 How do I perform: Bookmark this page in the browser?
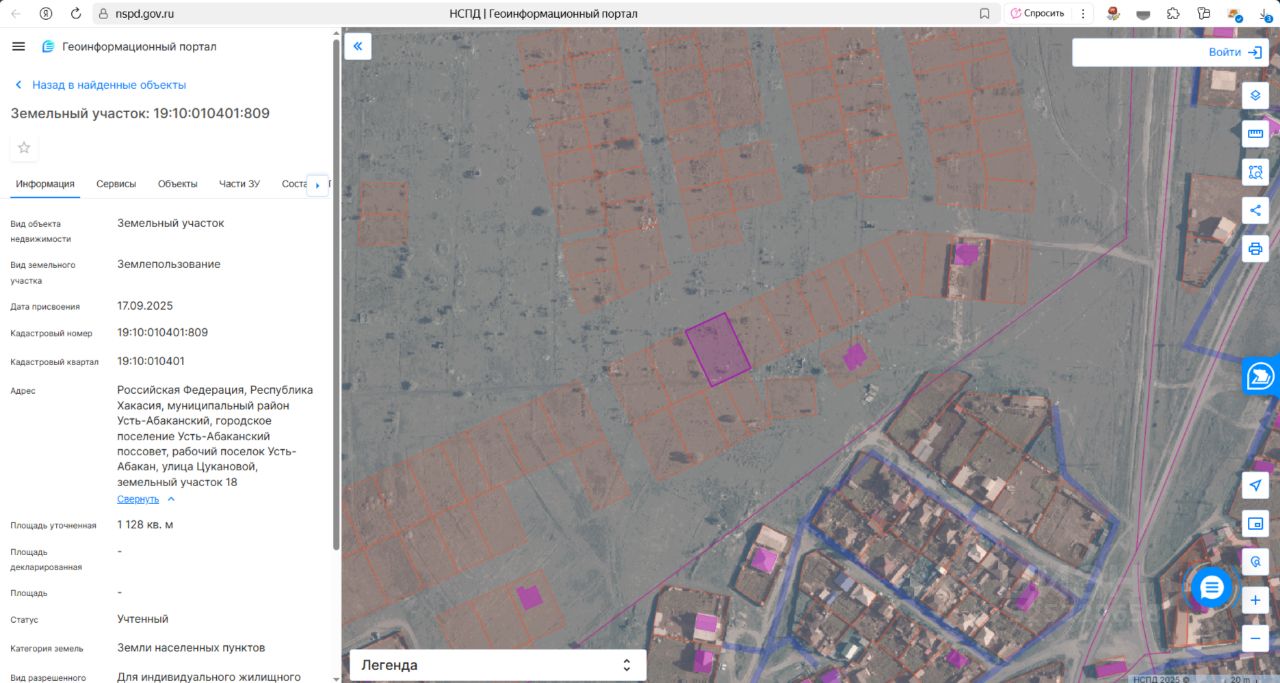985,14
